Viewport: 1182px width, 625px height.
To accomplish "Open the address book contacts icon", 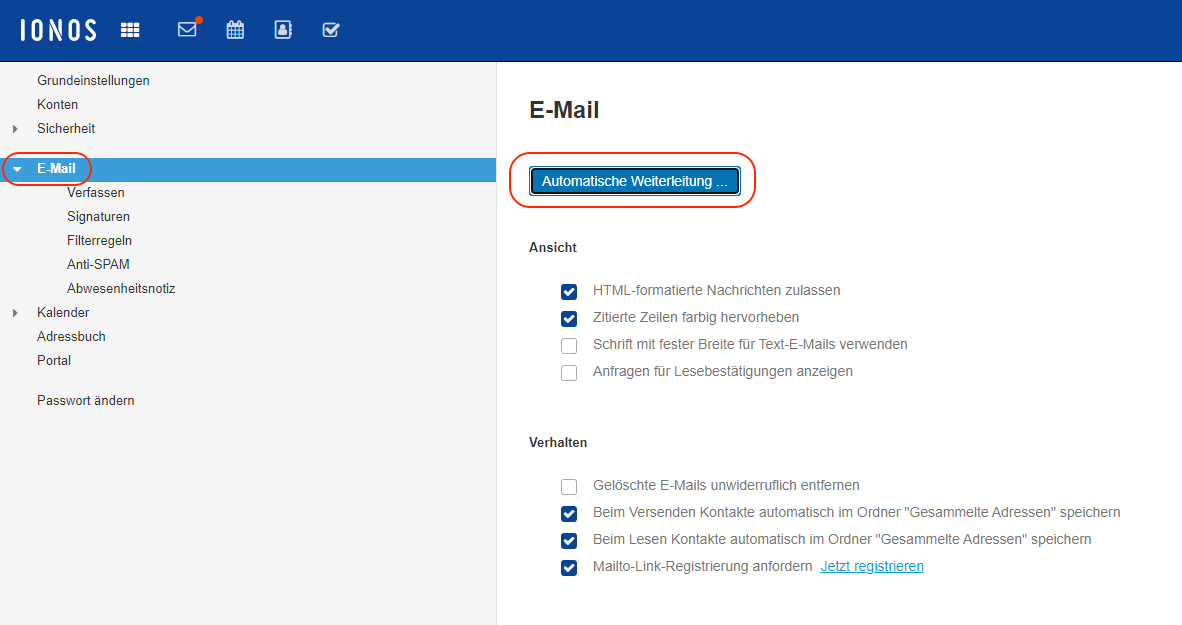I will tap(283, 30).
